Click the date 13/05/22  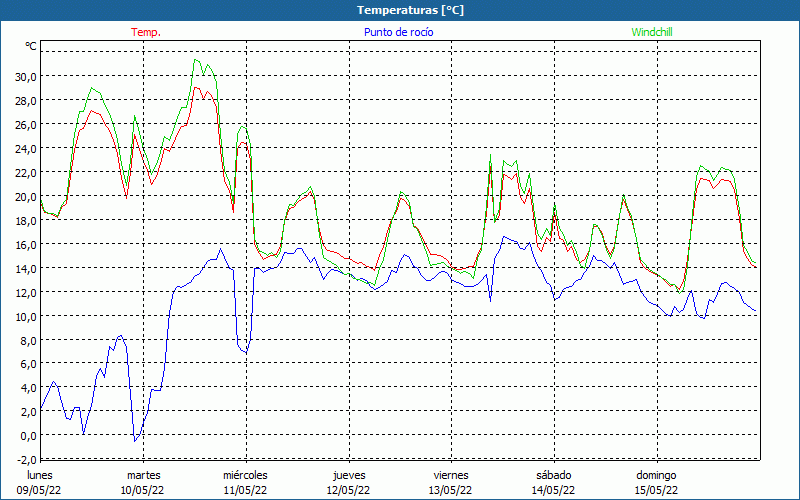coord(451,490)
